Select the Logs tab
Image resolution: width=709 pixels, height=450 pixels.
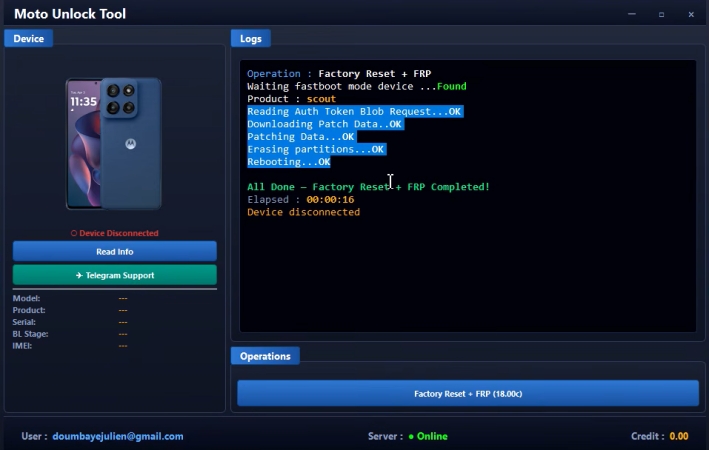251,38
